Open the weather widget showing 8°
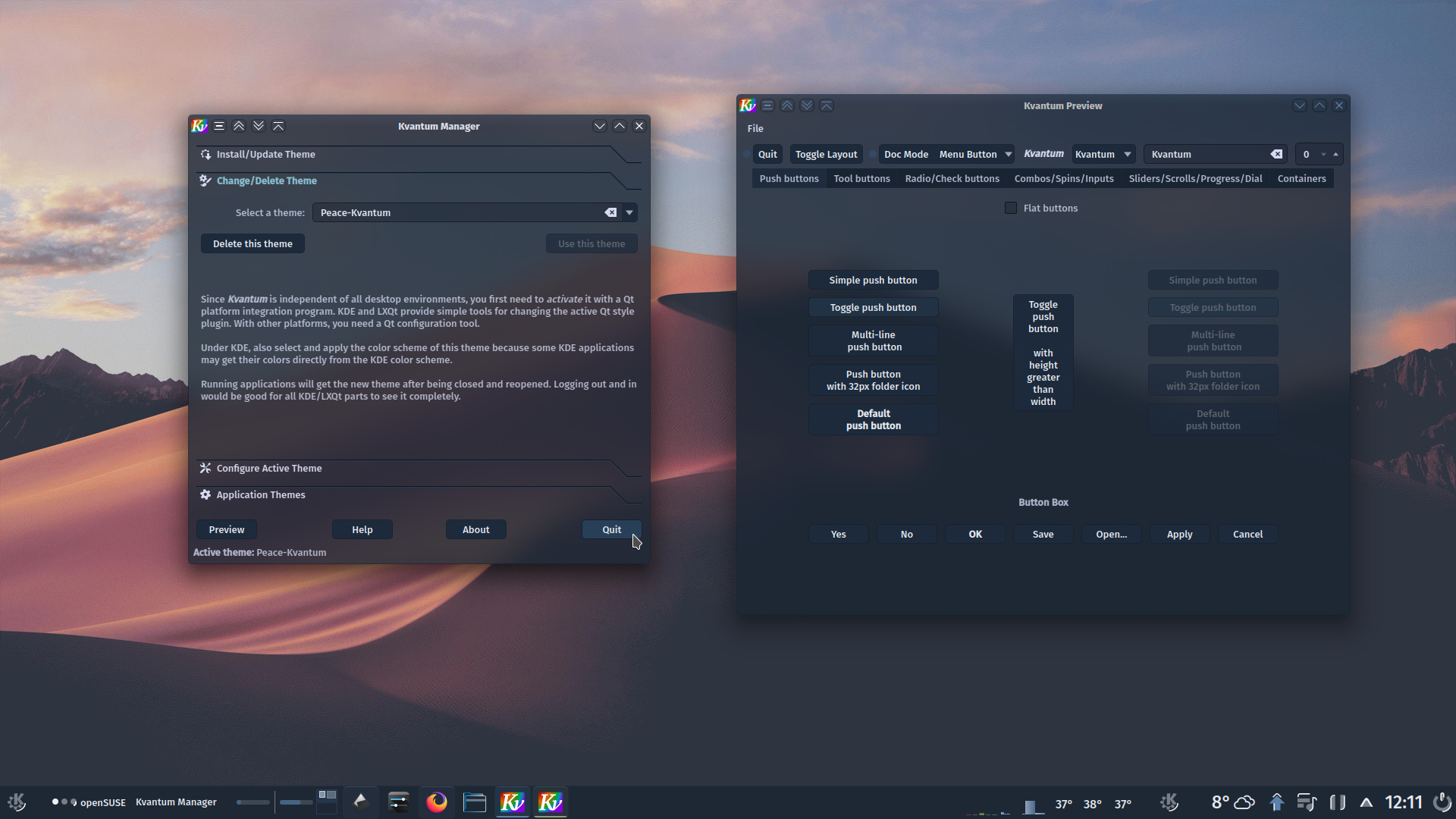 coord(1232,802)
